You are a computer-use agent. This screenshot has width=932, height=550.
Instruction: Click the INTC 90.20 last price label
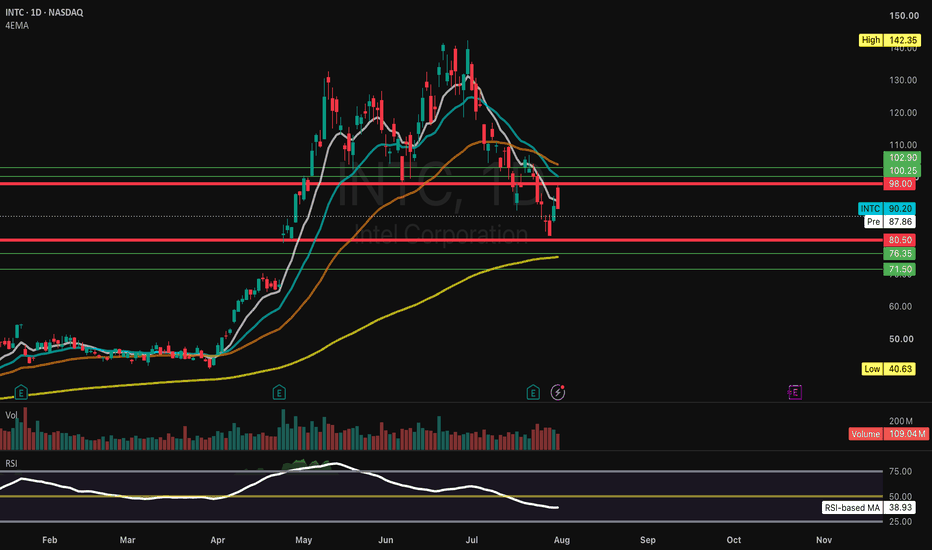887,209
